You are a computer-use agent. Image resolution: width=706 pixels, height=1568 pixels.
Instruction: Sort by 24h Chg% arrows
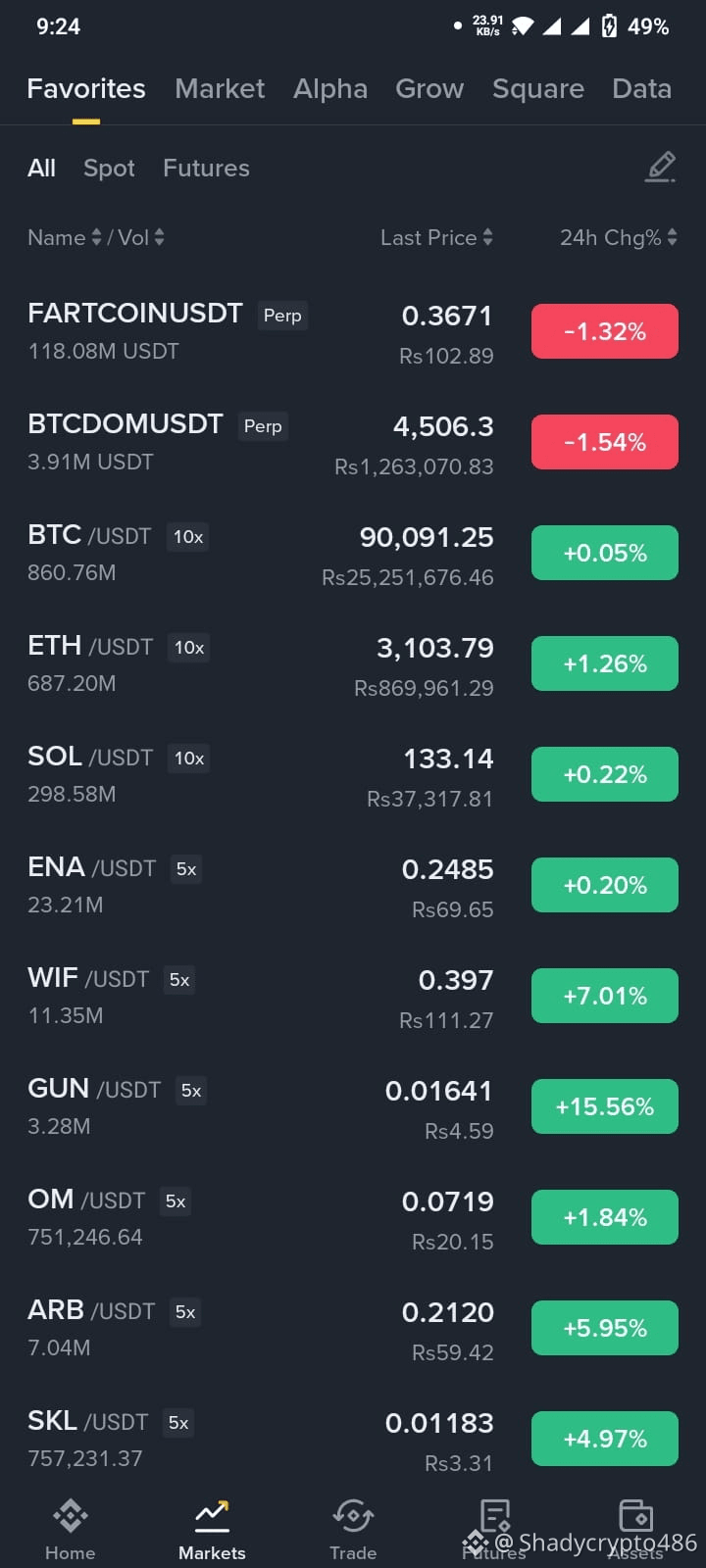[x=672, y=237]
